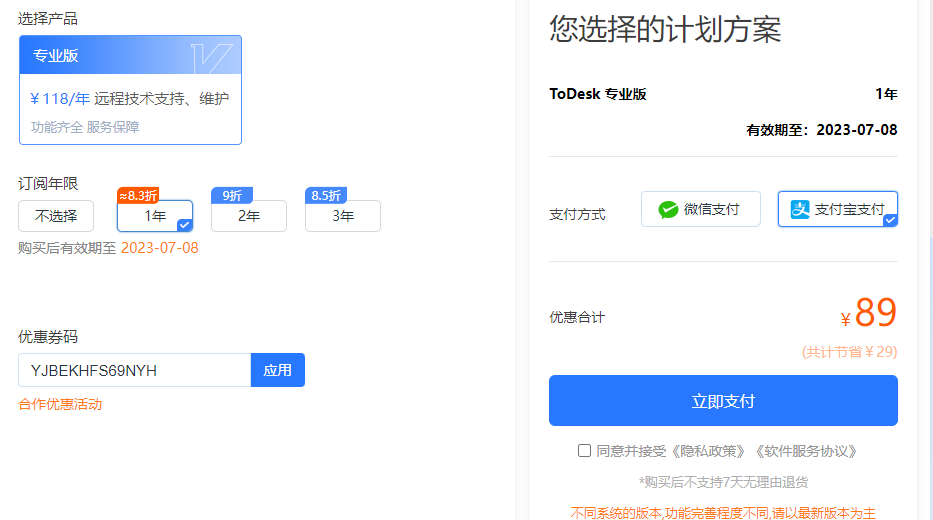The width and height of the screenshot is (933, 520).
Task: Select the 1年 subscription term
Action: (155, 216)
